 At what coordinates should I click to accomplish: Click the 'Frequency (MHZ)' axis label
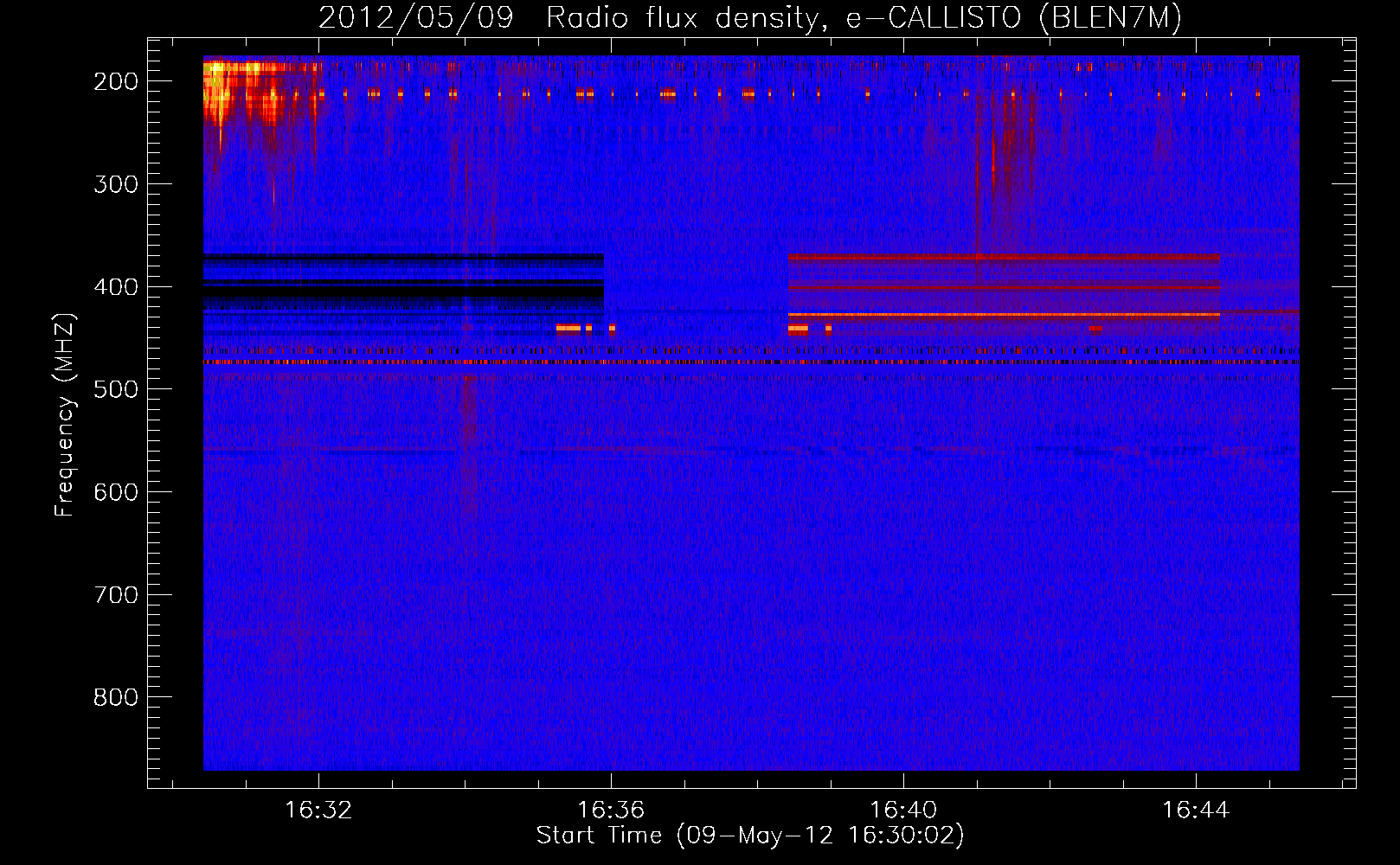(x=65, y=414)
